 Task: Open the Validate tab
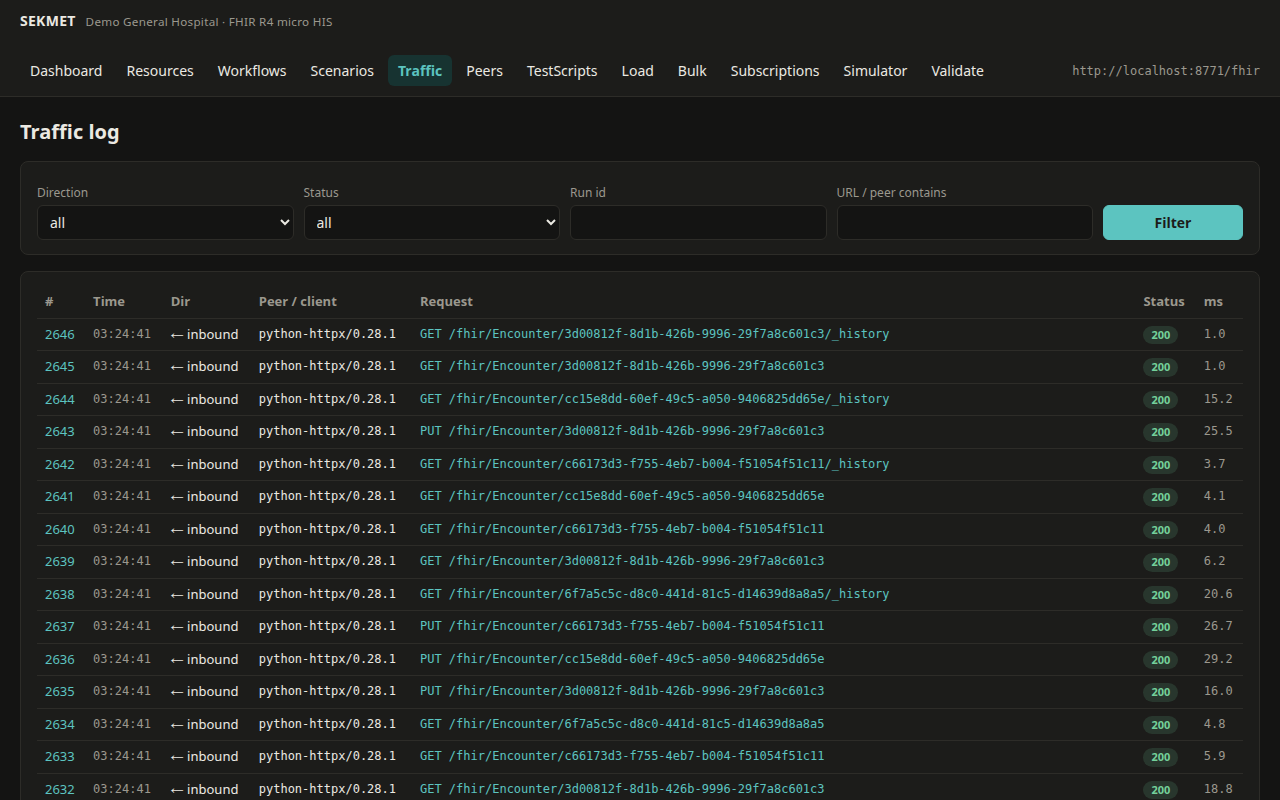coord(957,71)
